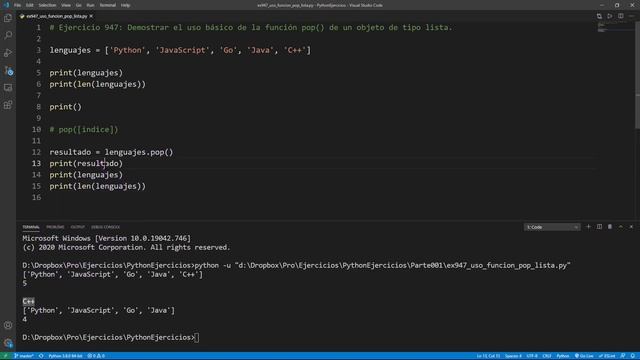Click the 'lenguajes = [' list definition line

pos(180,50)
